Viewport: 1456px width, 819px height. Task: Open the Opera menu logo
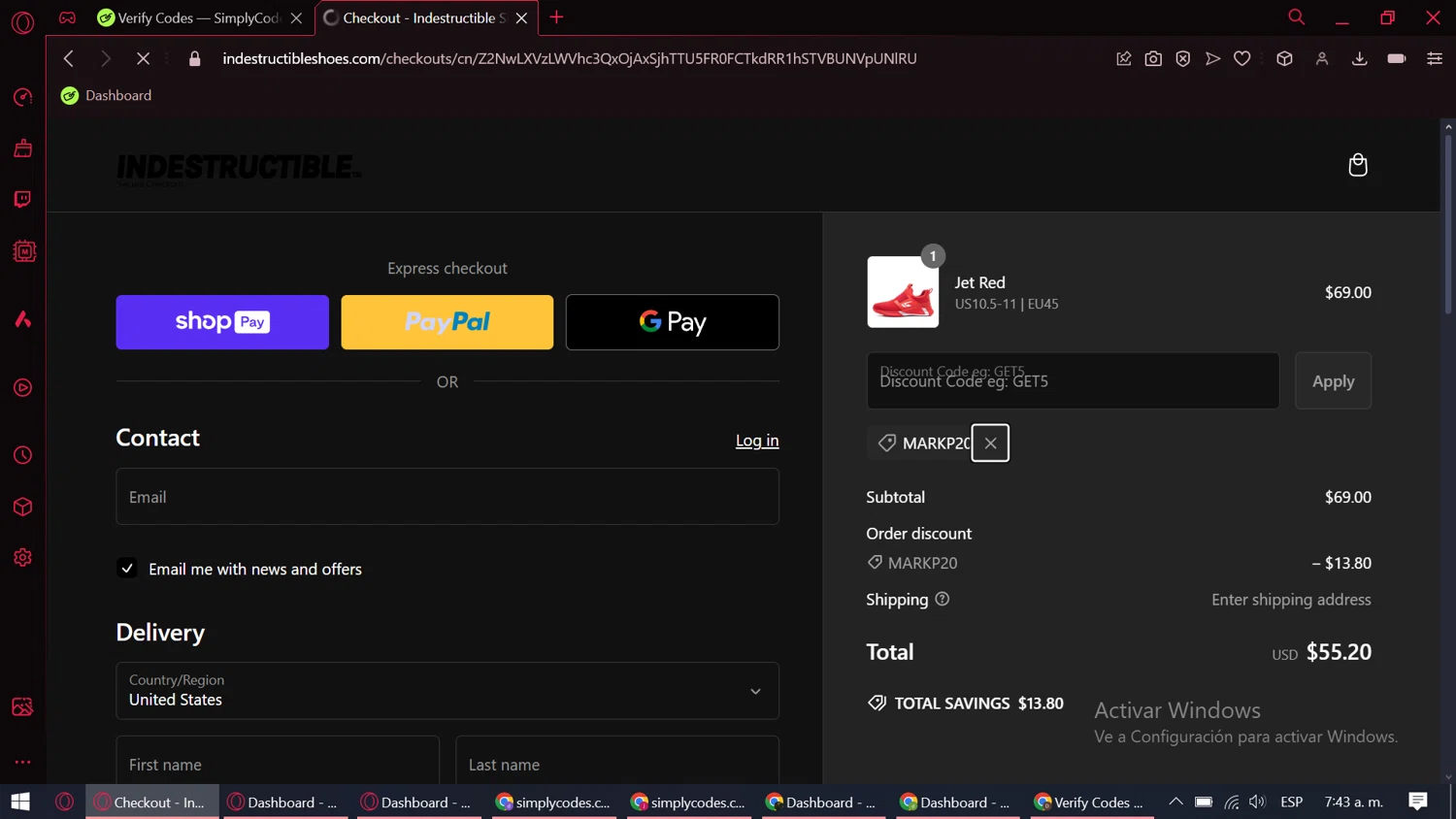point(22,21)
